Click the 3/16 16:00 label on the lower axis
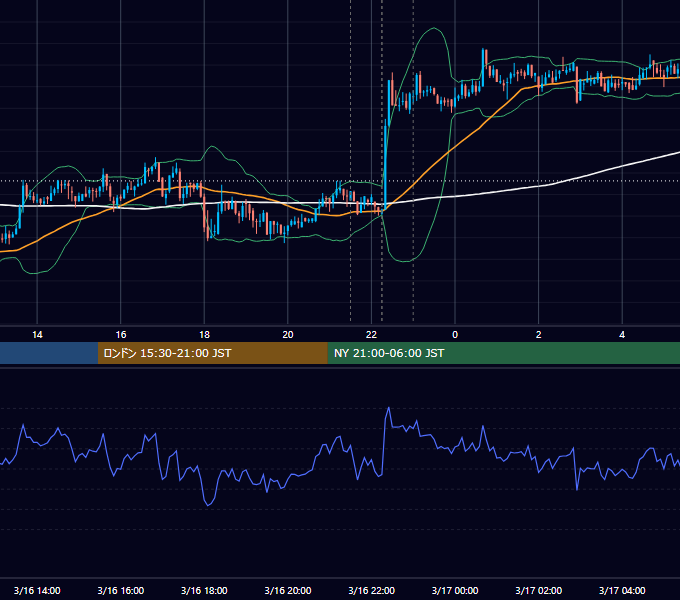Image resolution: width=680 pixels, height=600 pixels. click(121, 590)
